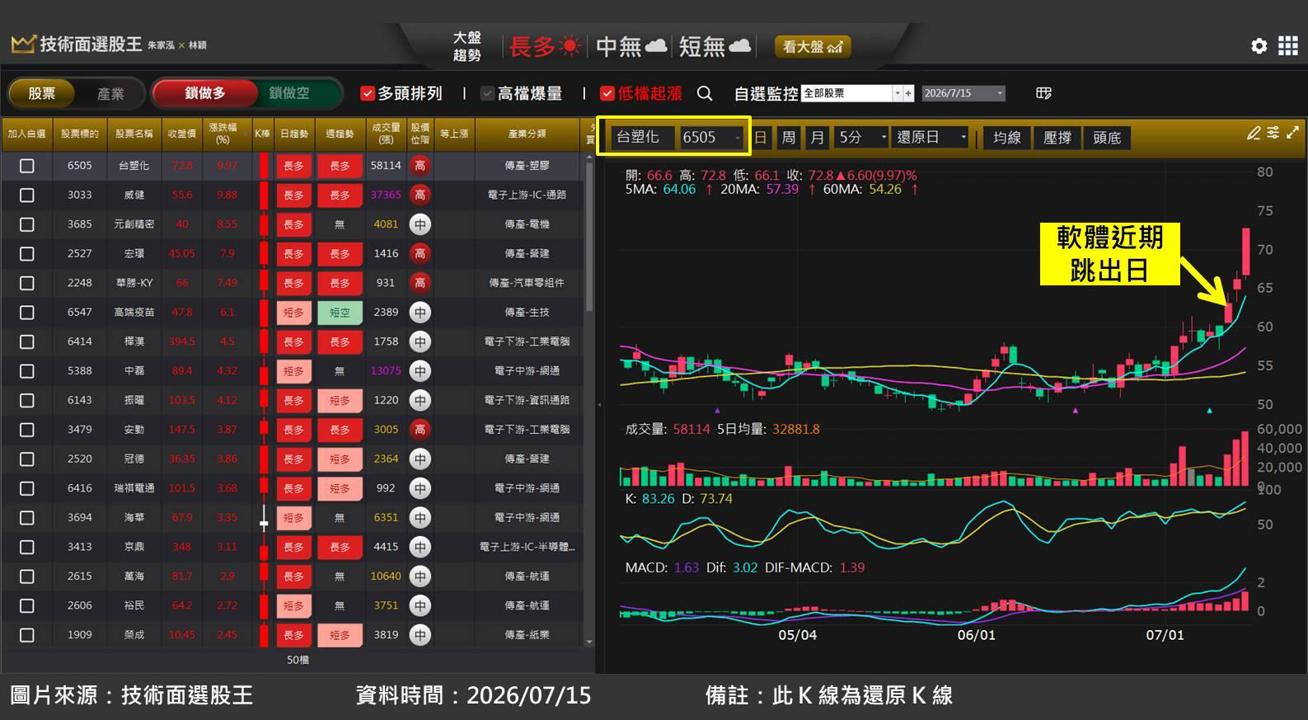Image resolution: width=1308 pixels, height=720 pixels.
Task: Switch chart to 月 monthly period
Action: (817, 137)
